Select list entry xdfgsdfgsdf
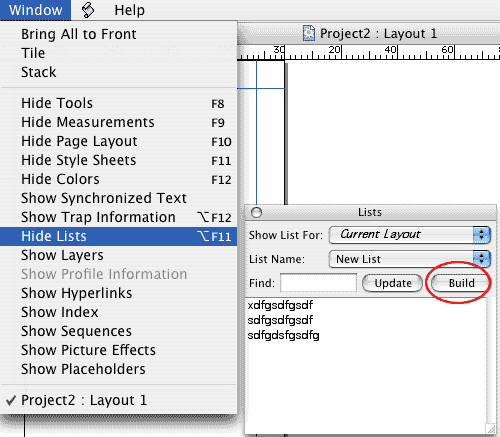 coord(280,305)
